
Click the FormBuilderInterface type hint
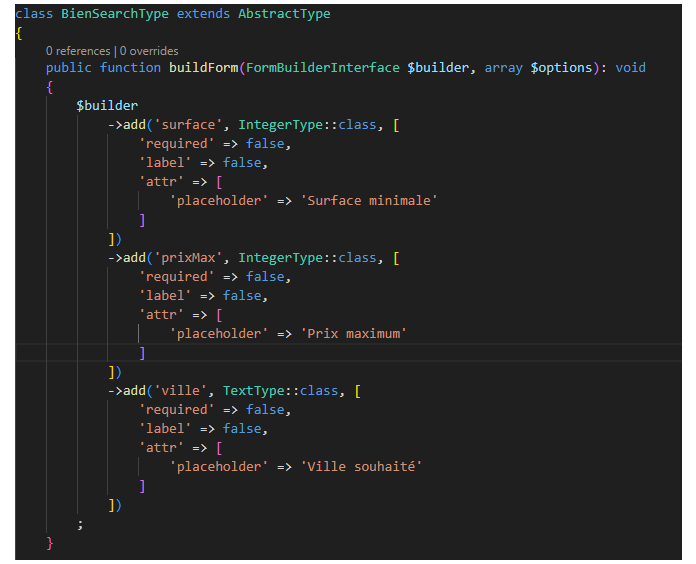(x=323, y=67)
